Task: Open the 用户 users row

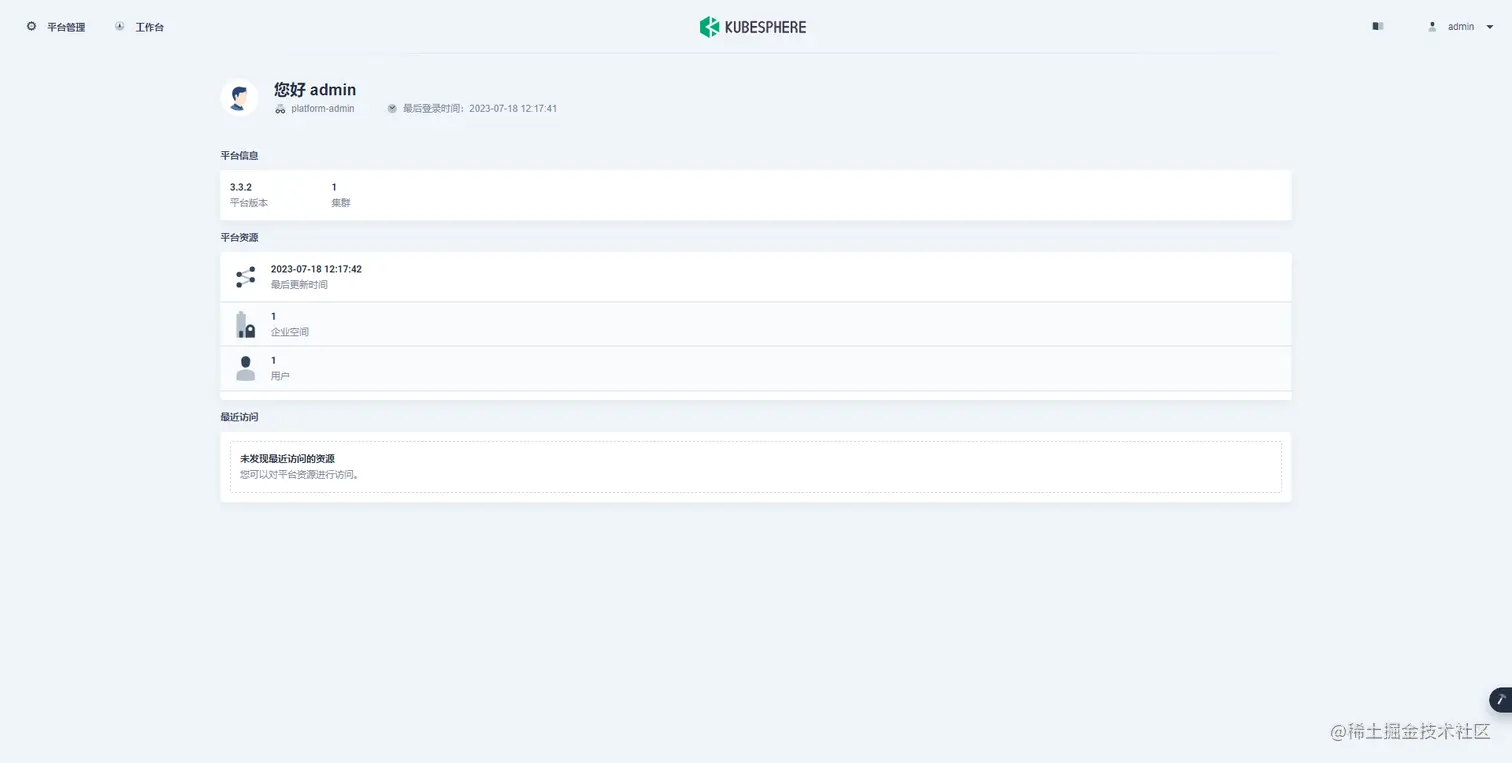Action: point(756,368)
